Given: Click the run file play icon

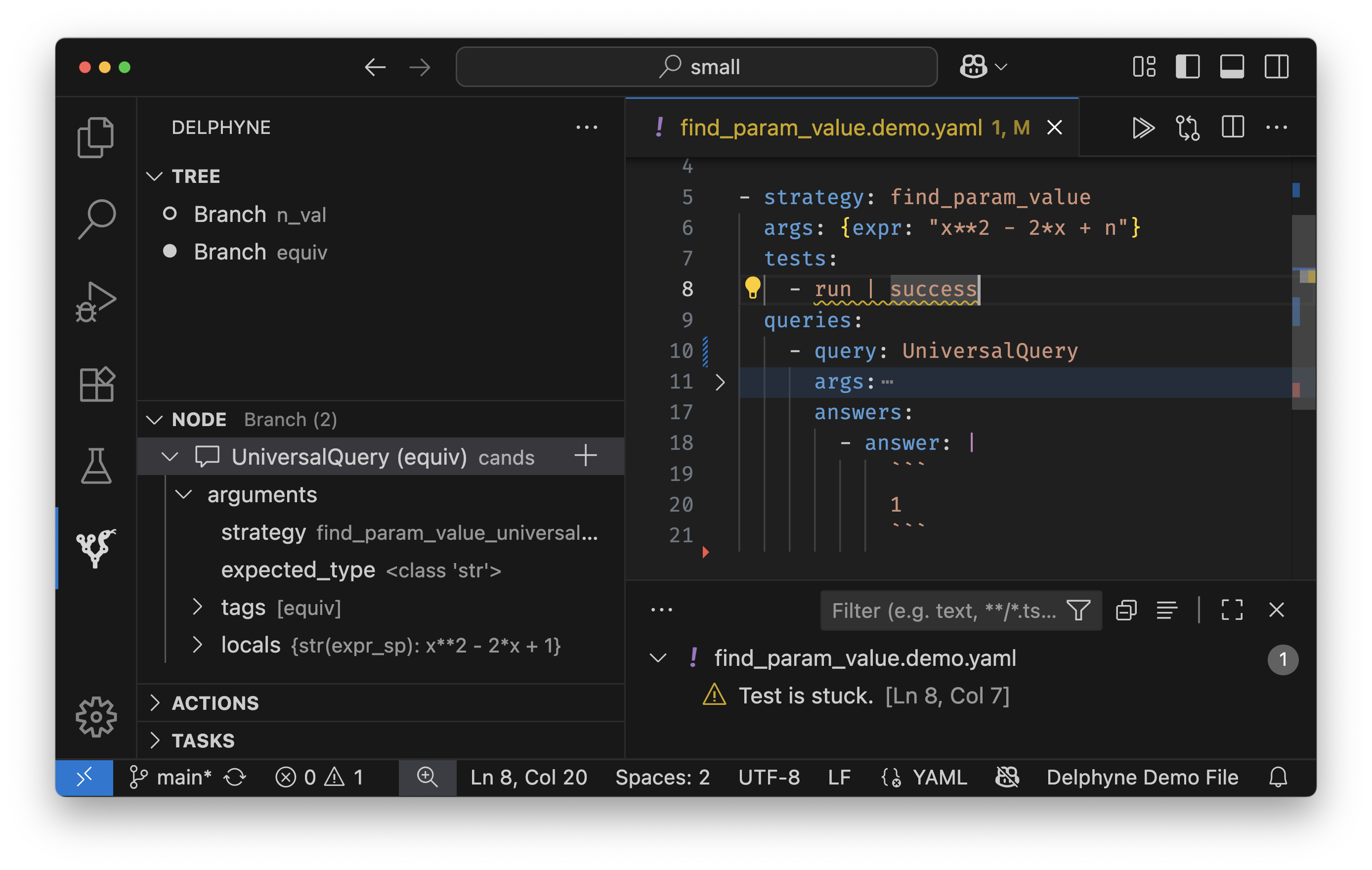Looking at the screenshot, I should 1142,128.
